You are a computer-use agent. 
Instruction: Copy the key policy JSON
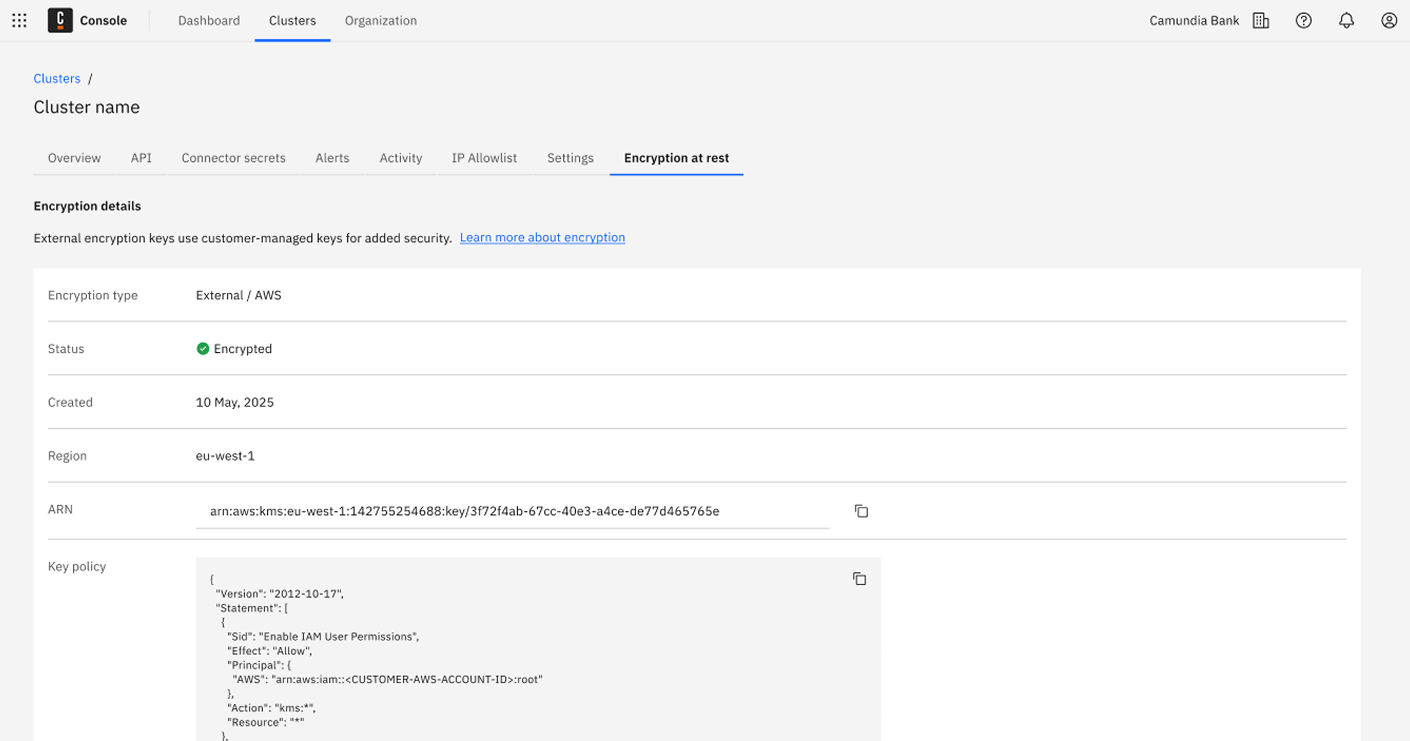pyautogui.click(x=859, y=578)
